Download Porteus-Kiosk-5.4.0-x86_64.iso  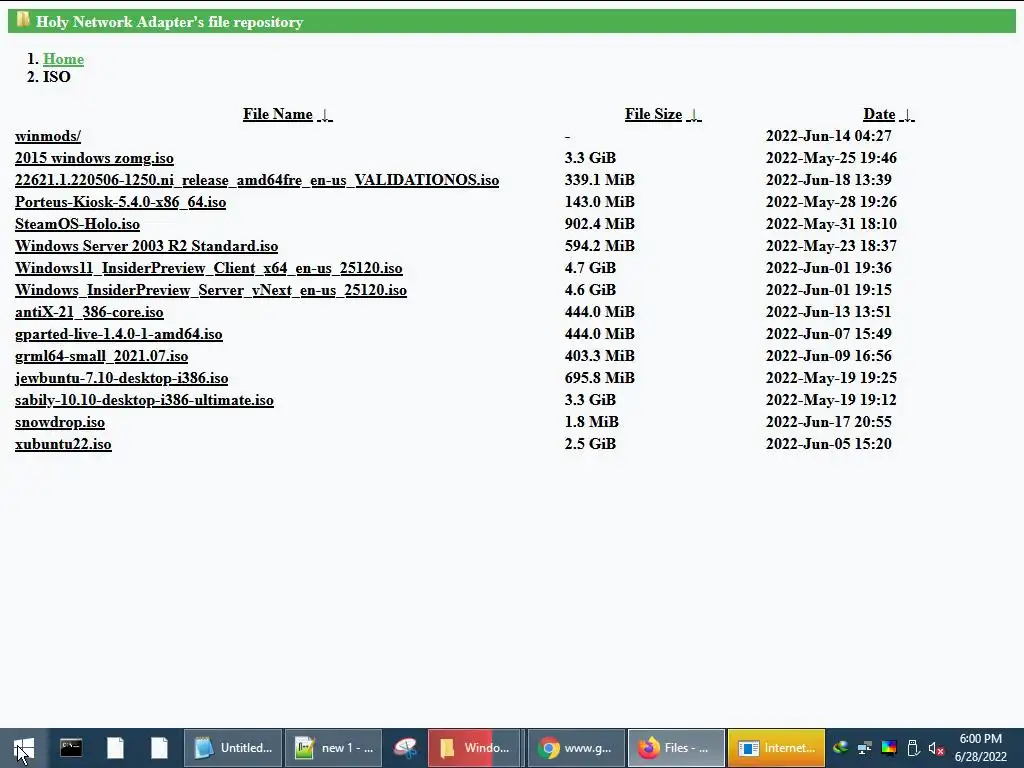120,202
